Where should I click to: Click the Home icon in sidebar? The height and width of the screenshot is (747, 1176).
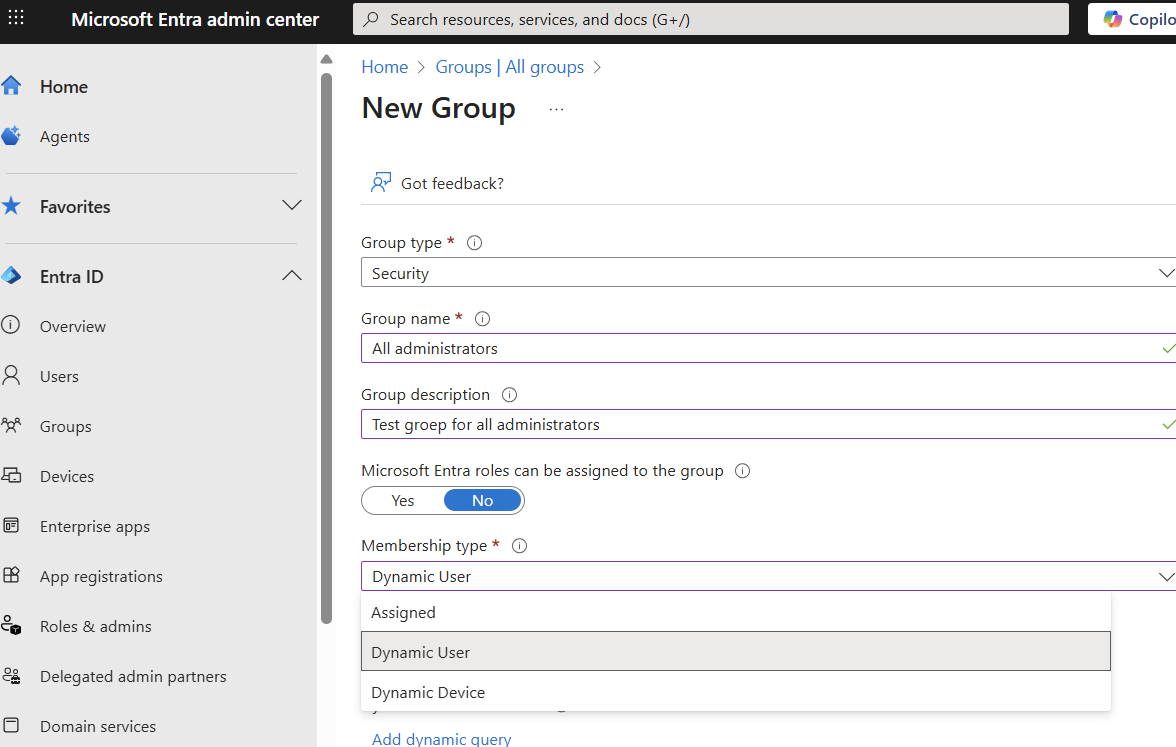(x=11, y=87)
